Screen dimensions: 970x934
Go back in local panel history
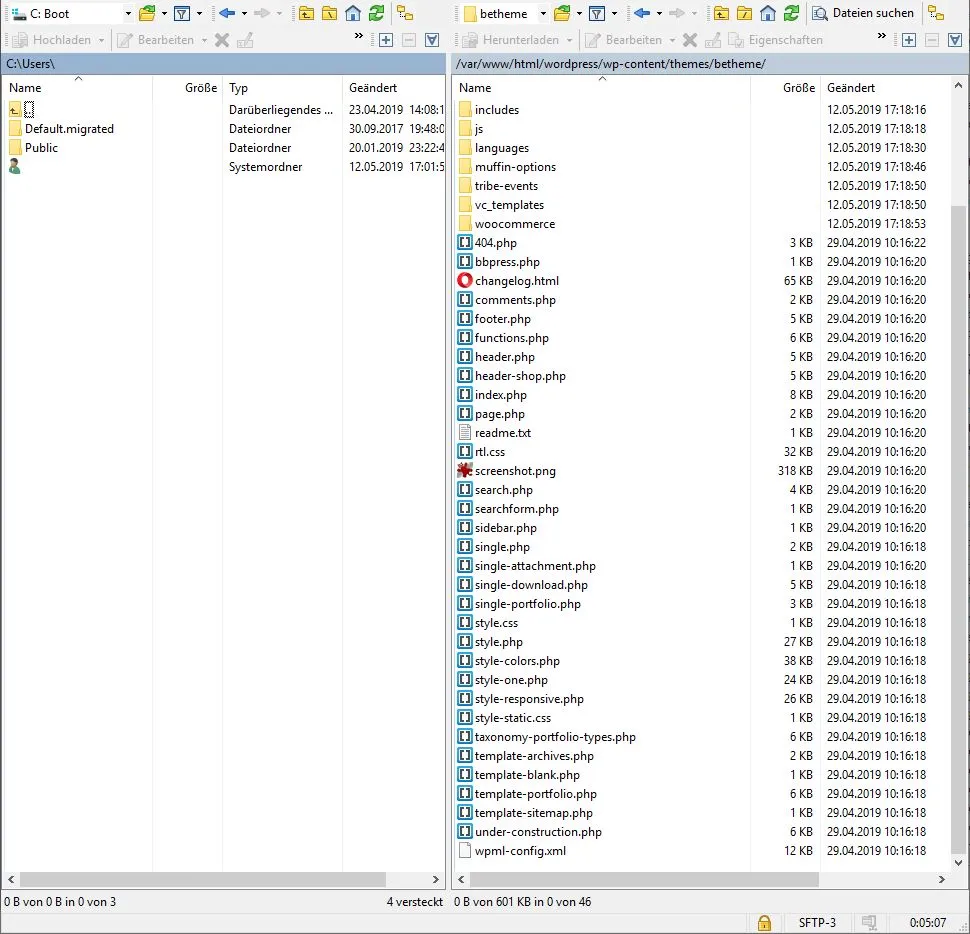[x=227, y=13]
